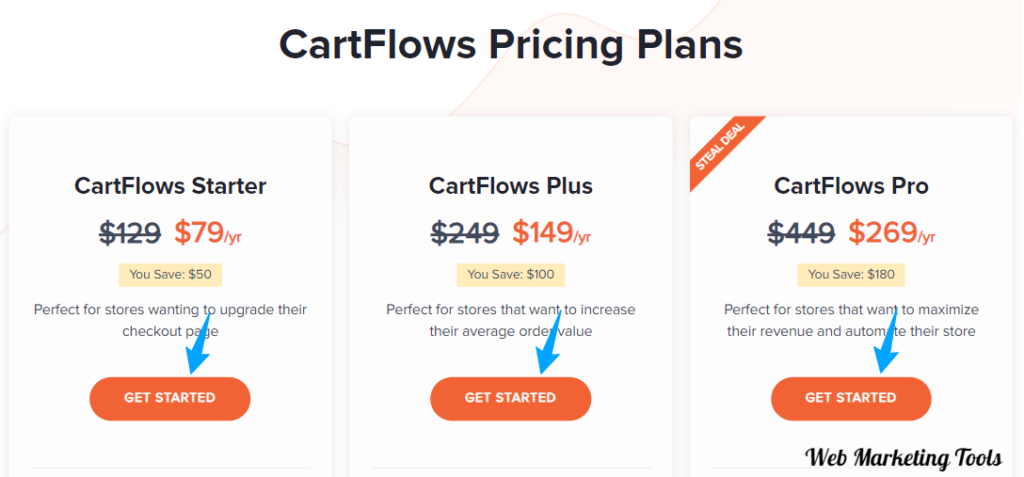Click the Web Marketing Tools watermark
The image size is (1024, 477).
903,458
